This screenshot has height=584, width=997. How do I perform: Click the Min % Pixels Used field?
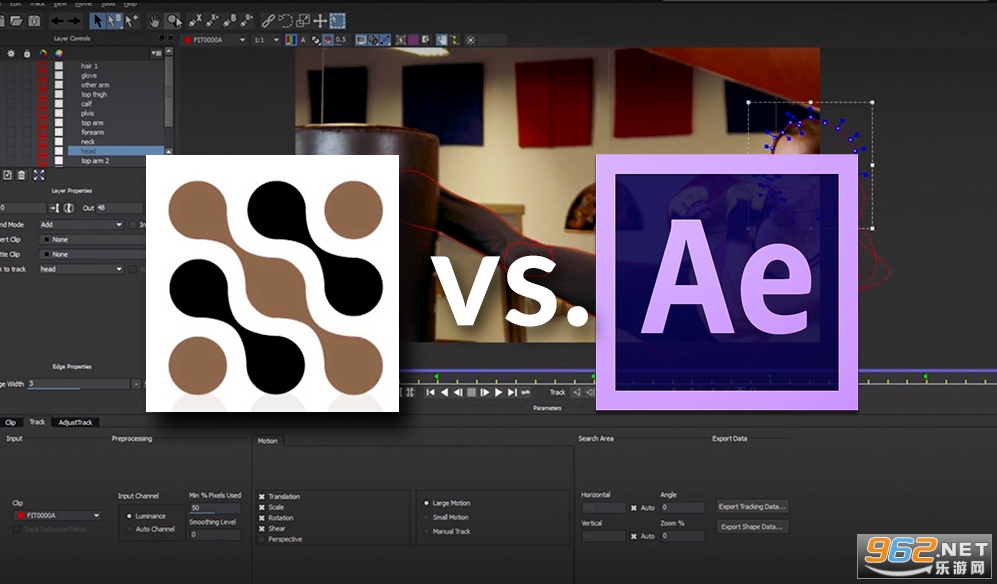click(x=215, y=508)
